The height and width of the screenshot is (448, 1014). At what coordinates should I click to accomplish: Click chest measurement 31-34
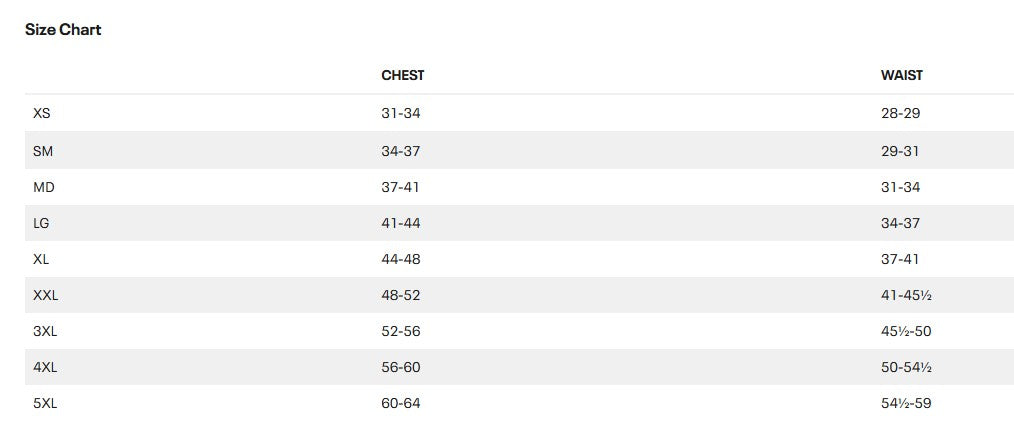(401, 114)
